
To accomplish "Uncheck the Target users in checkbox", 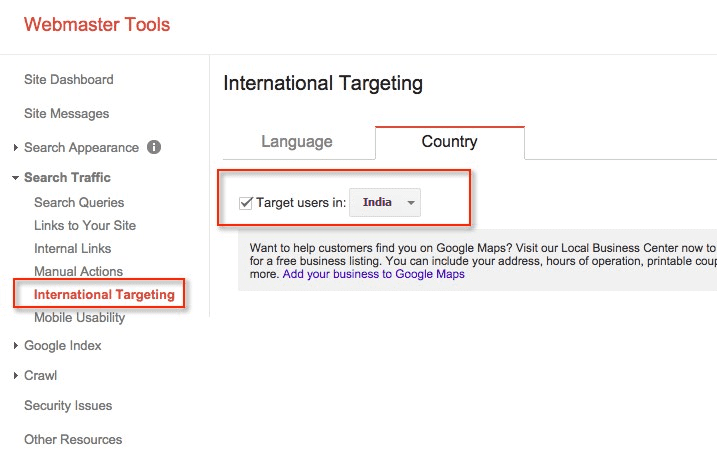I will tap(246, 203).
